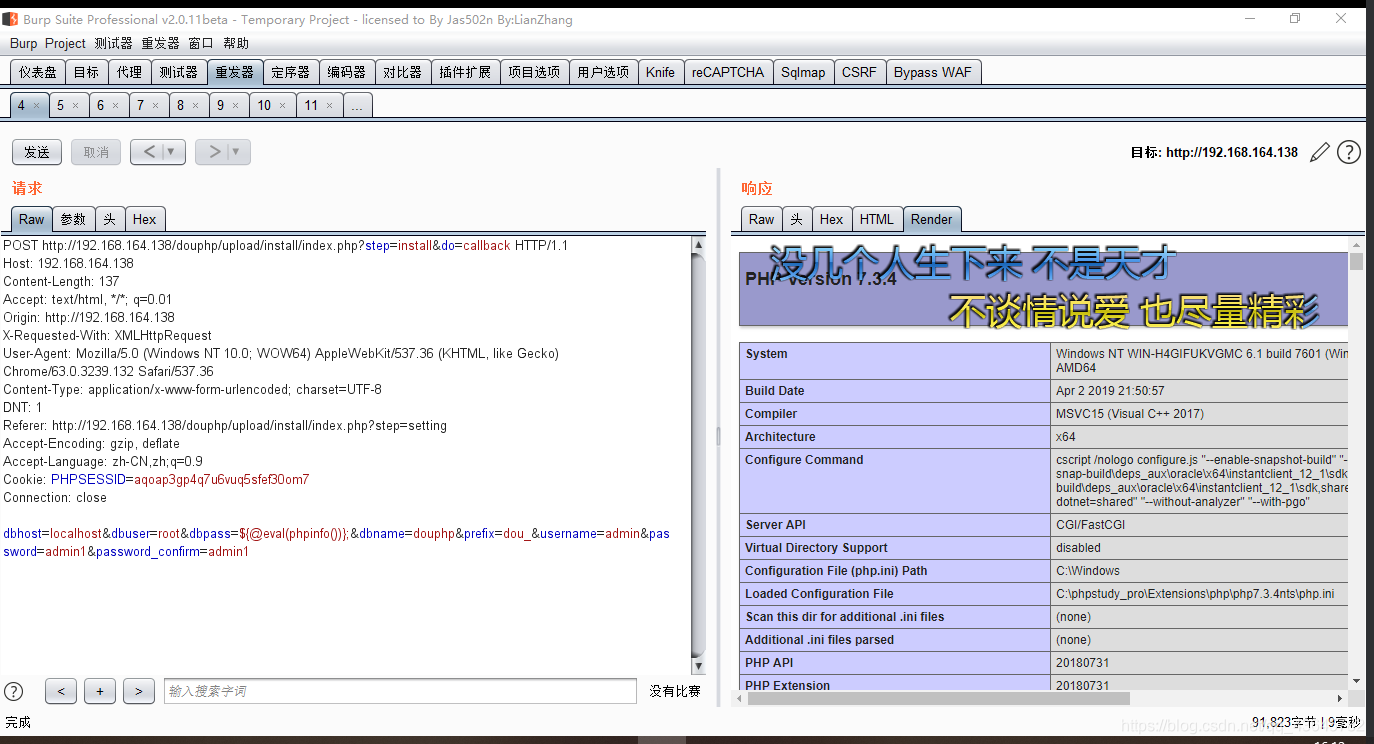Open the Burp menu
This screenshot has width=1374, height=744.
pyautogui.click(x=23, y=43)
